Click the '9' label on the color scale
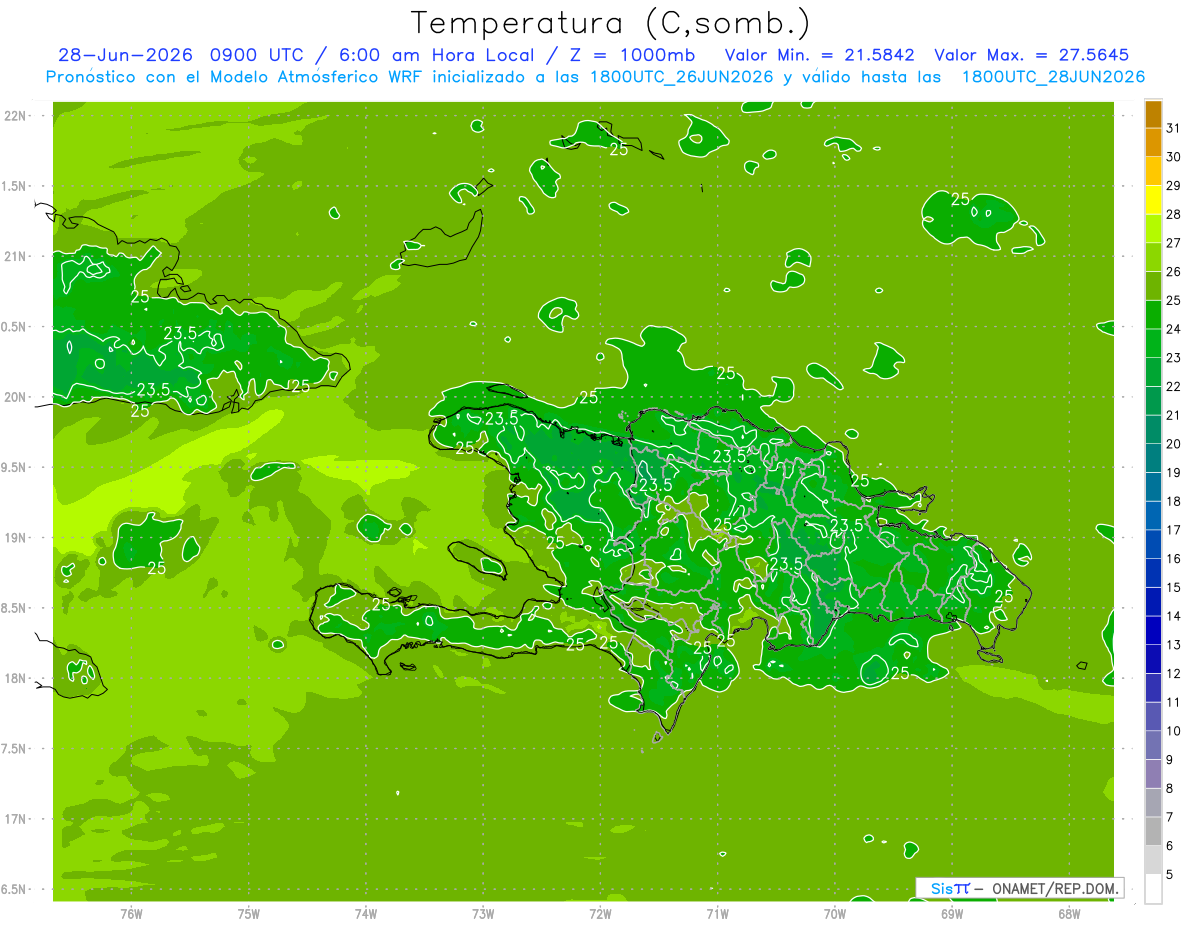1200x927 pixels. [x=1169, y=761]
